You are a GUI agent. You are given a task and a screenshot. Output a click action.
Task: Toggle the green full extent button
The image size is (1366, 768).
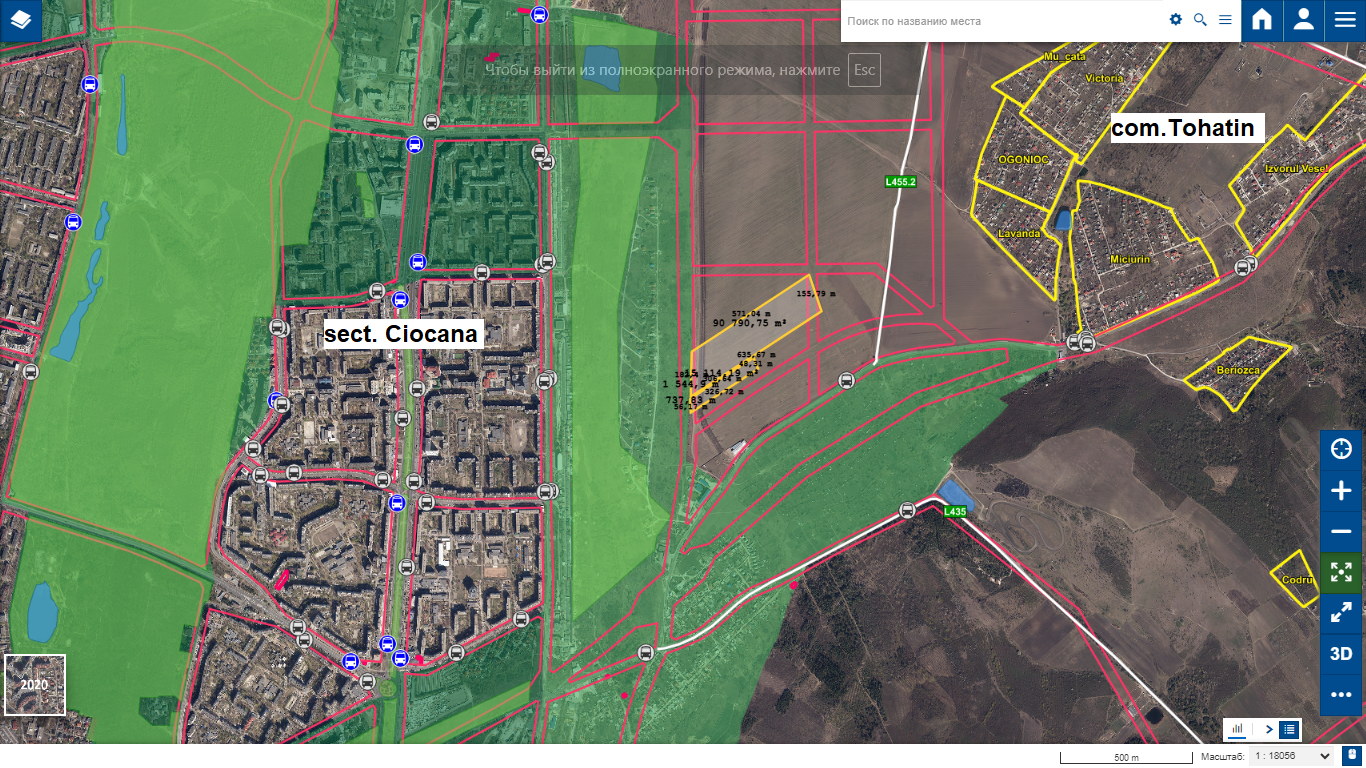point(1341,572)
